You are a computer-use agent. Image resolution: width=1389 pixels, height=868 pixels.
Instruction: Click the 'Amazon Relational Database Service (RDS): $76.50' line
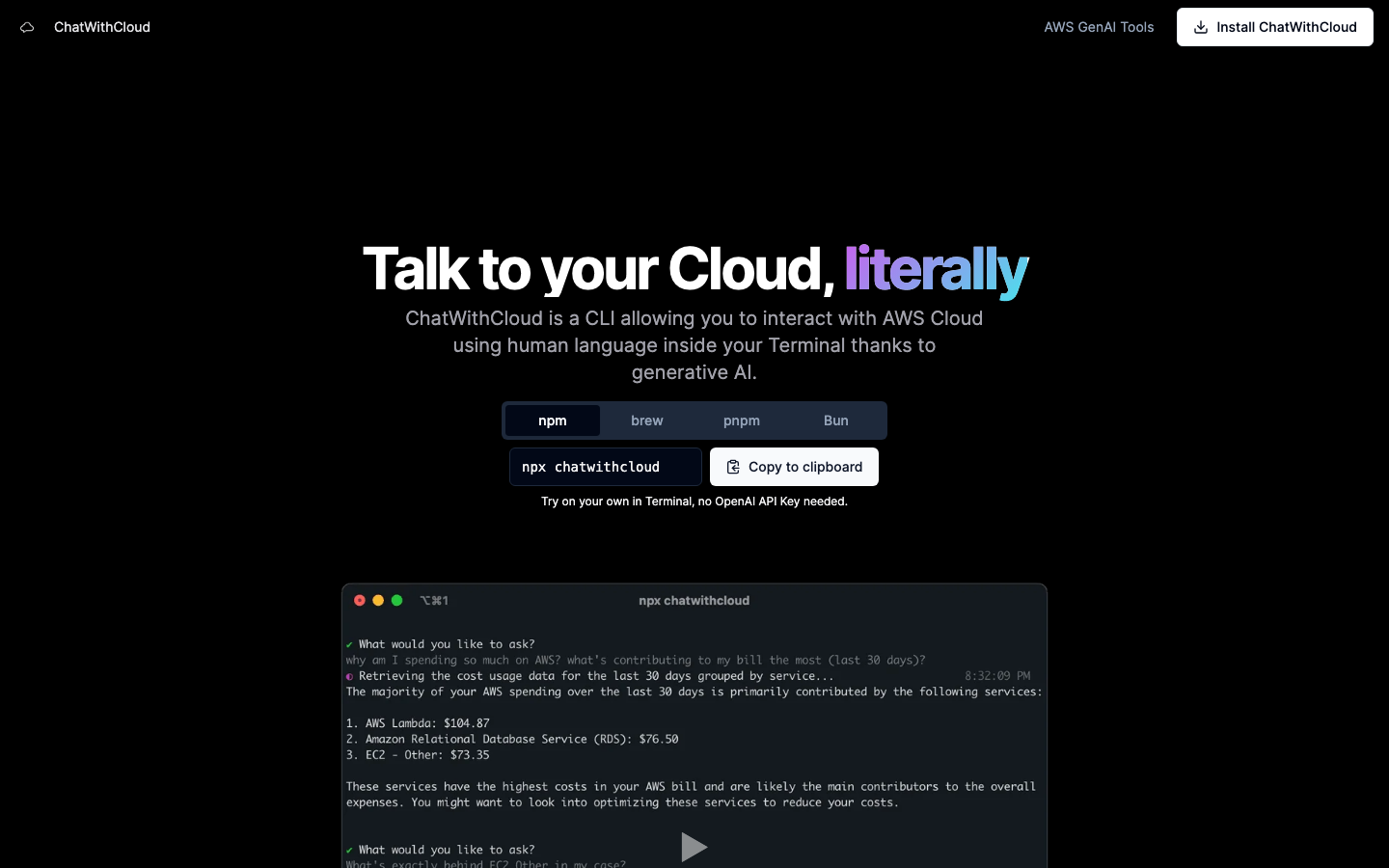pos(512,739)
